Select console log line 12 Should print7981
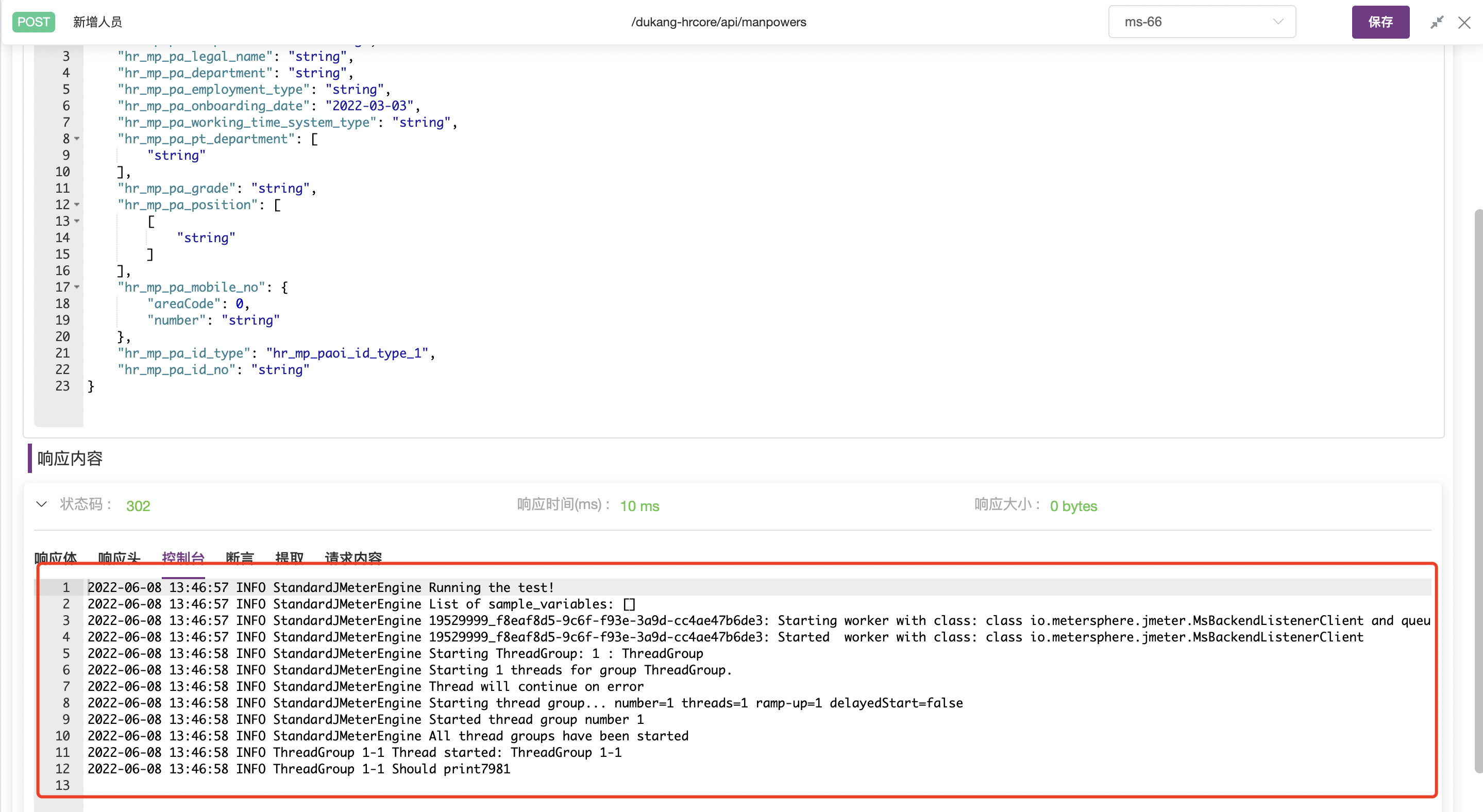 299,769
